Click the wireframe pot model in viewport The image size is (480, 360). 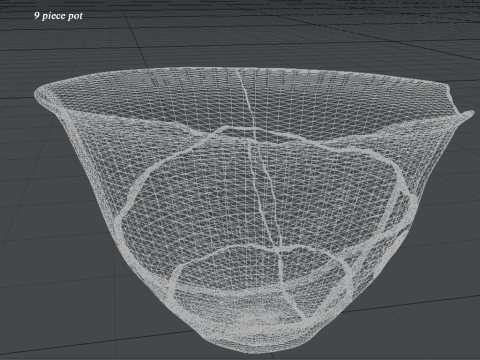[x=254, y=210]
